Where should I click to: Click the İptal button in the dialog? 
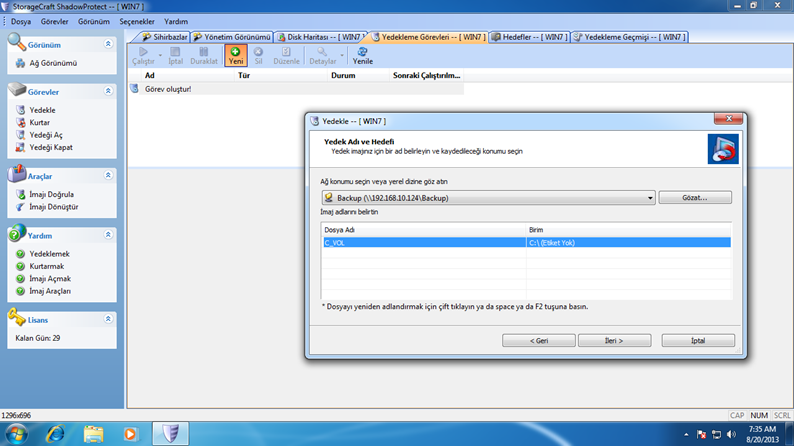point(698,341)
